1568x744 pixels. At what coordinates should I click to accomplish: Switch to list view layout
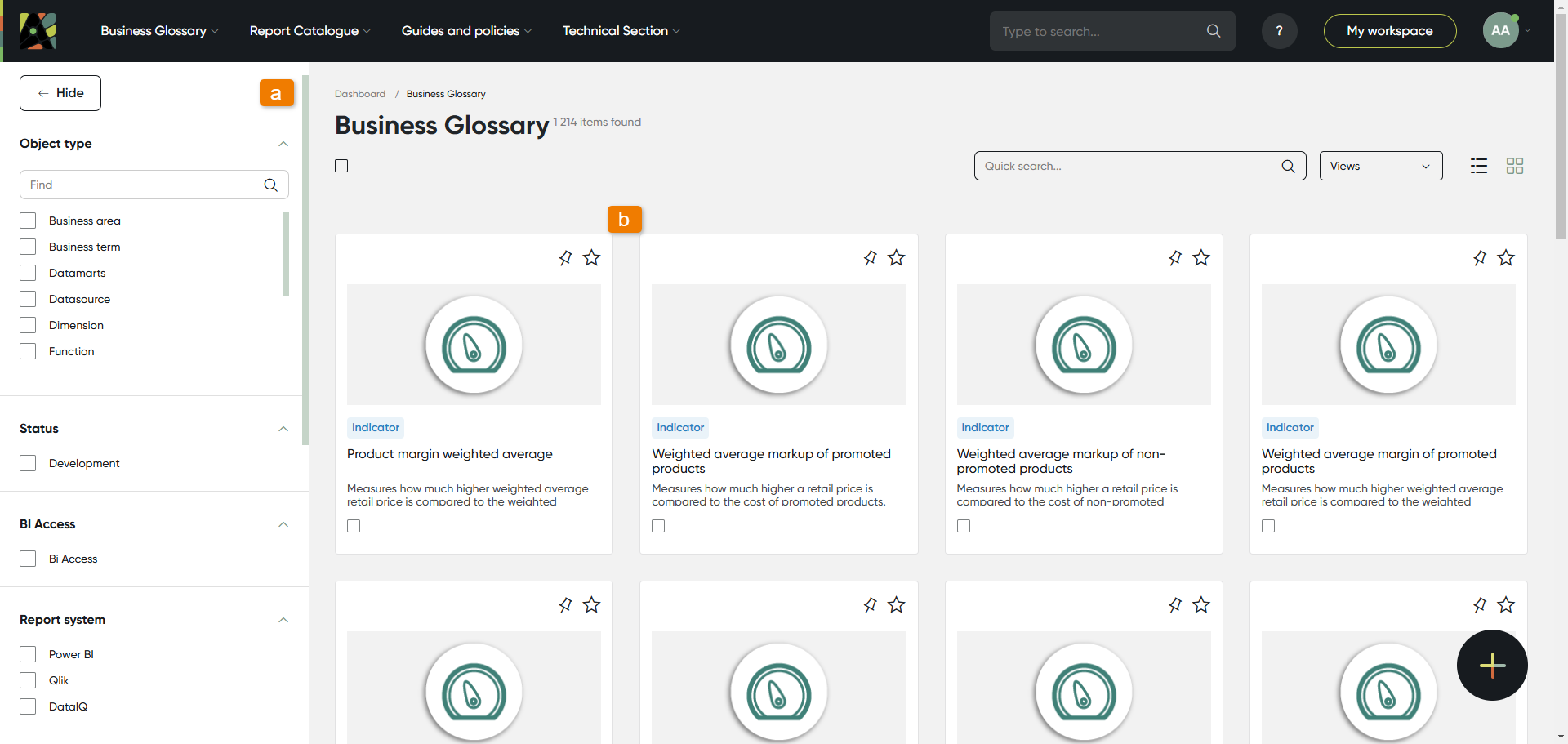point(1478,166)
